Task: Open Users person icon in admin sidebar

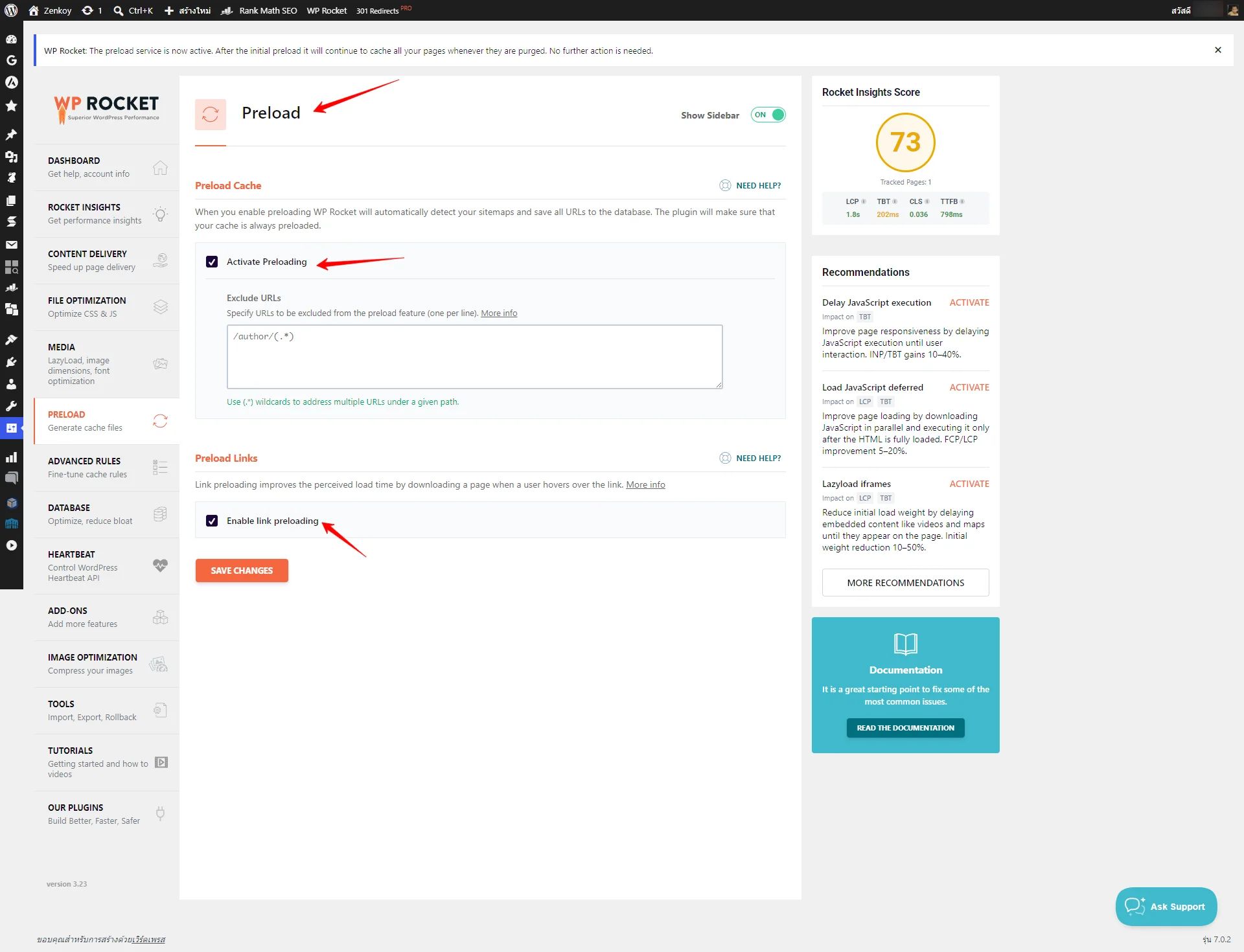Action: click(x=11, y=384)
